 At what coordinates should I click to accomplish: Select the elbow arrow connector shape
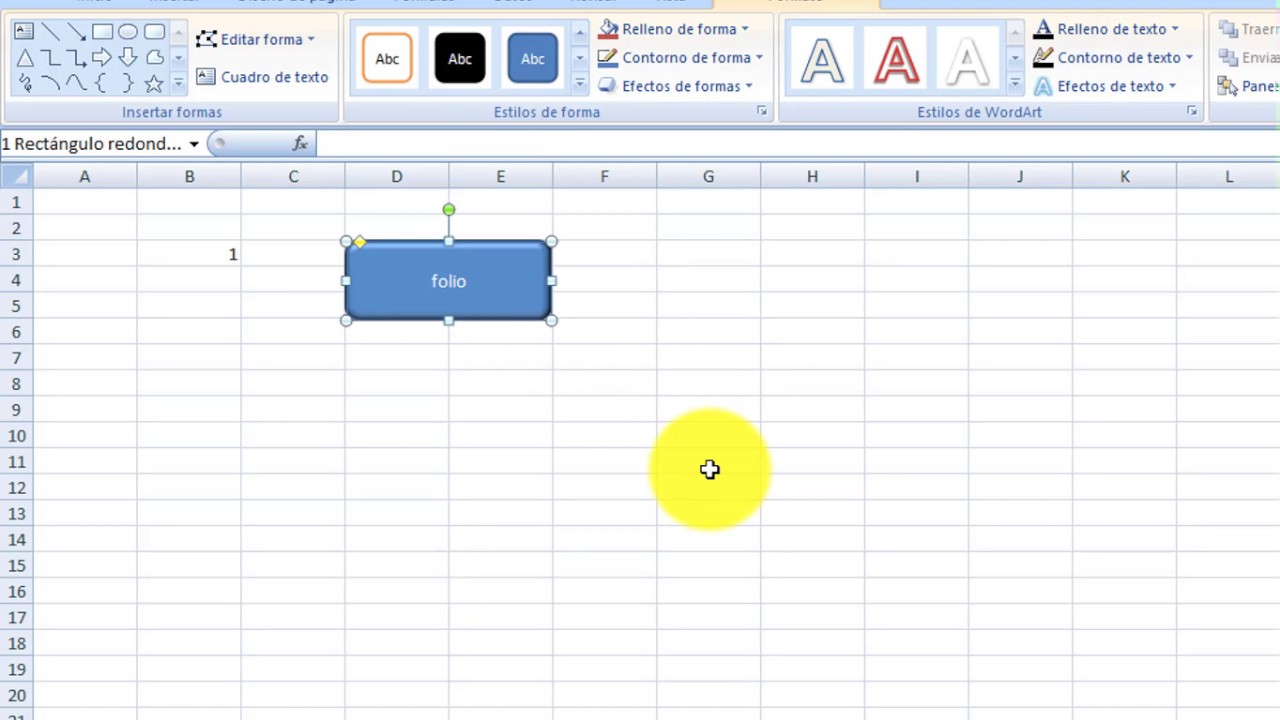point(76,57)
